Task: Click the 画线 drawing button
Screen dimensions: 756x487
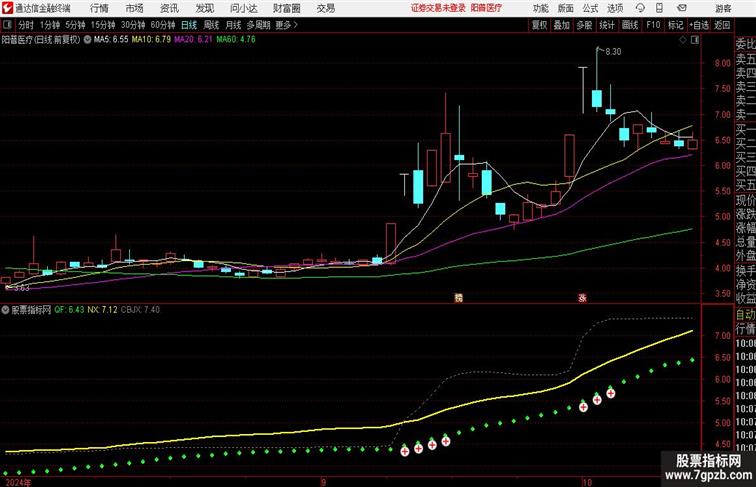Action: tap(630, 25)
